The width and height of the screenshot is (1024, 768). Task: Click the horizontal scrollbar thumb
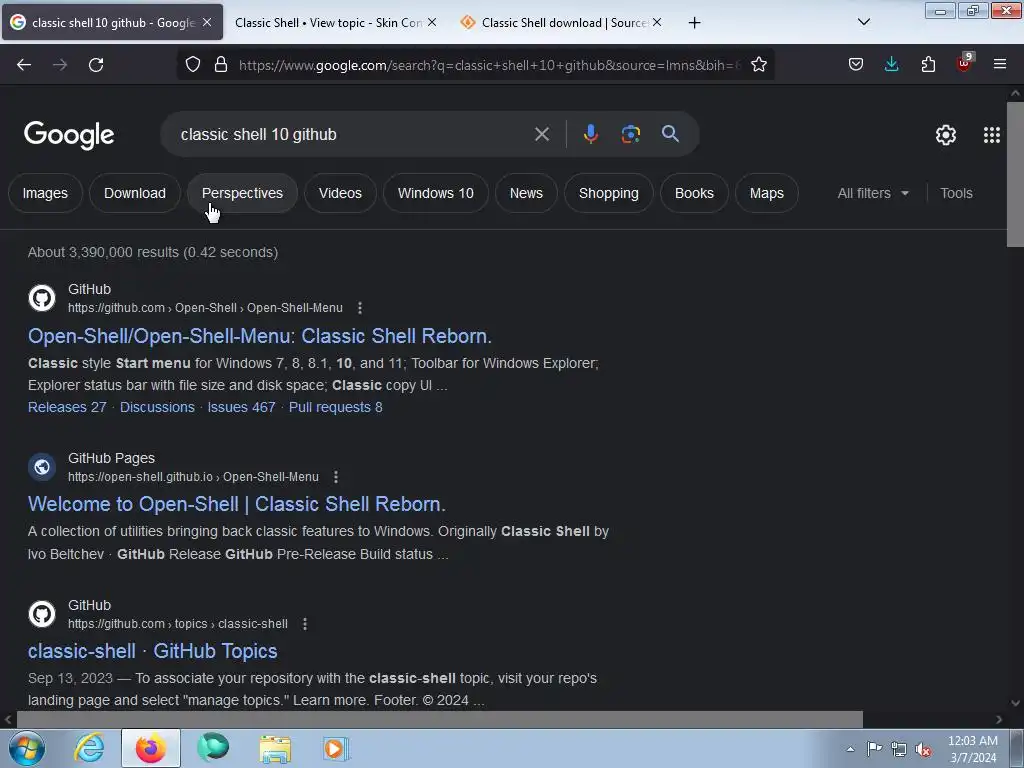pos(440,720)
